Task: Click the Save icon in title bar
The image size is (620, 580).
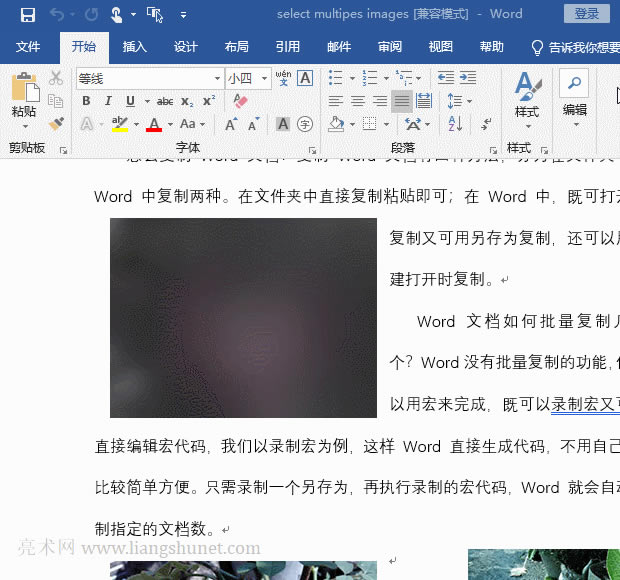Action: [x=27, y=14]
